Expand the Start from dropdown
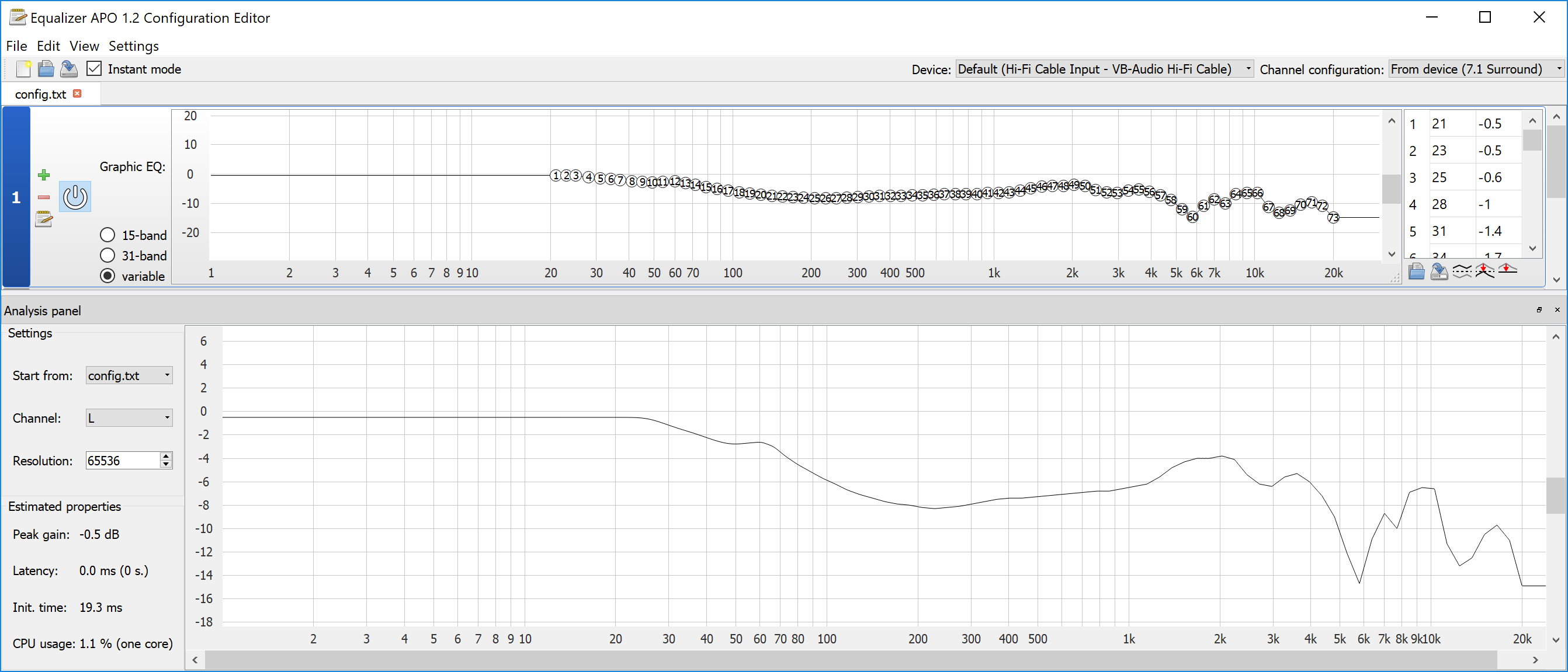Image resolution: width=1568 pixels, height=672 pixels. [129, 376]
